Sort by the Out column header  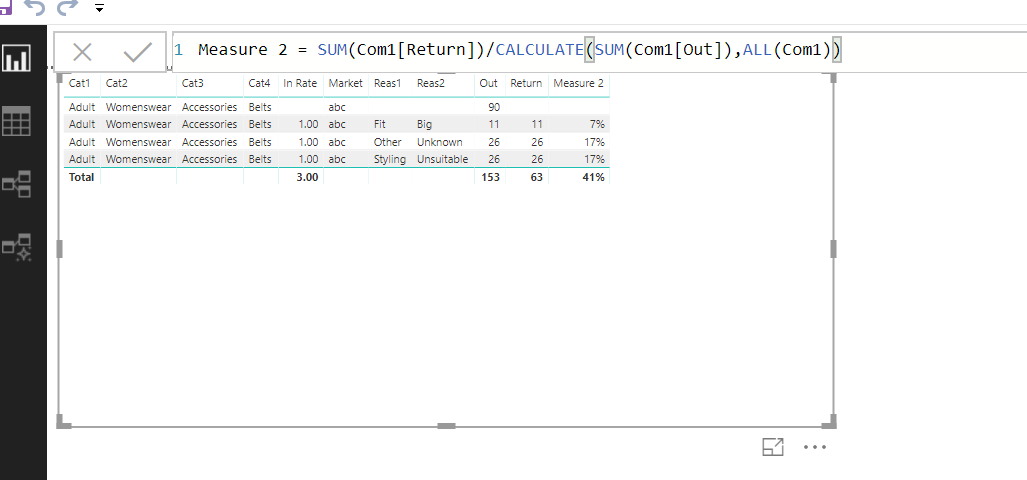point(489,83)
